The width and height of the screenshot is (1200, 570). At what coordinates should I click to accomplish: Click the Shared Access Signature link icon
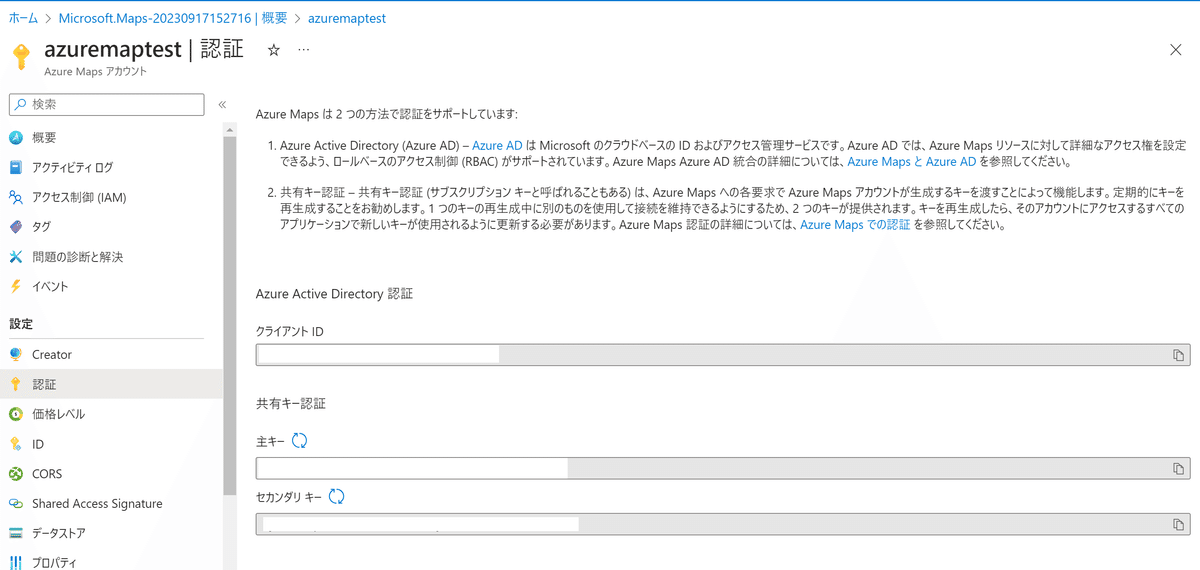15,504
